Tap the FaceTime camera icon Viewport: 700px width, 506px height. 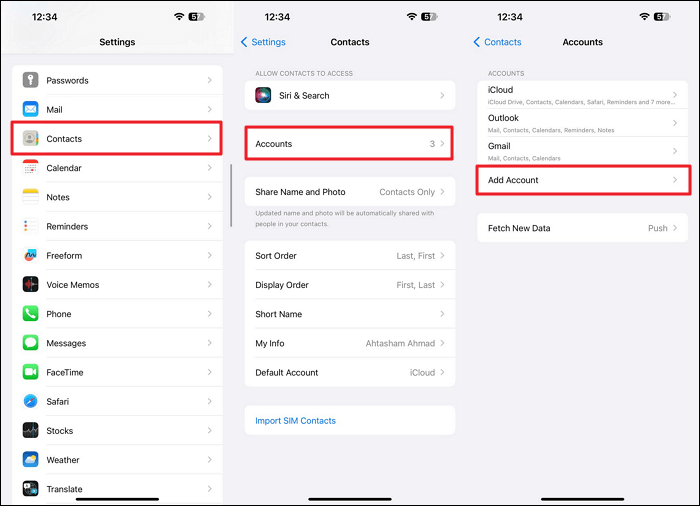tap(30, 372)
